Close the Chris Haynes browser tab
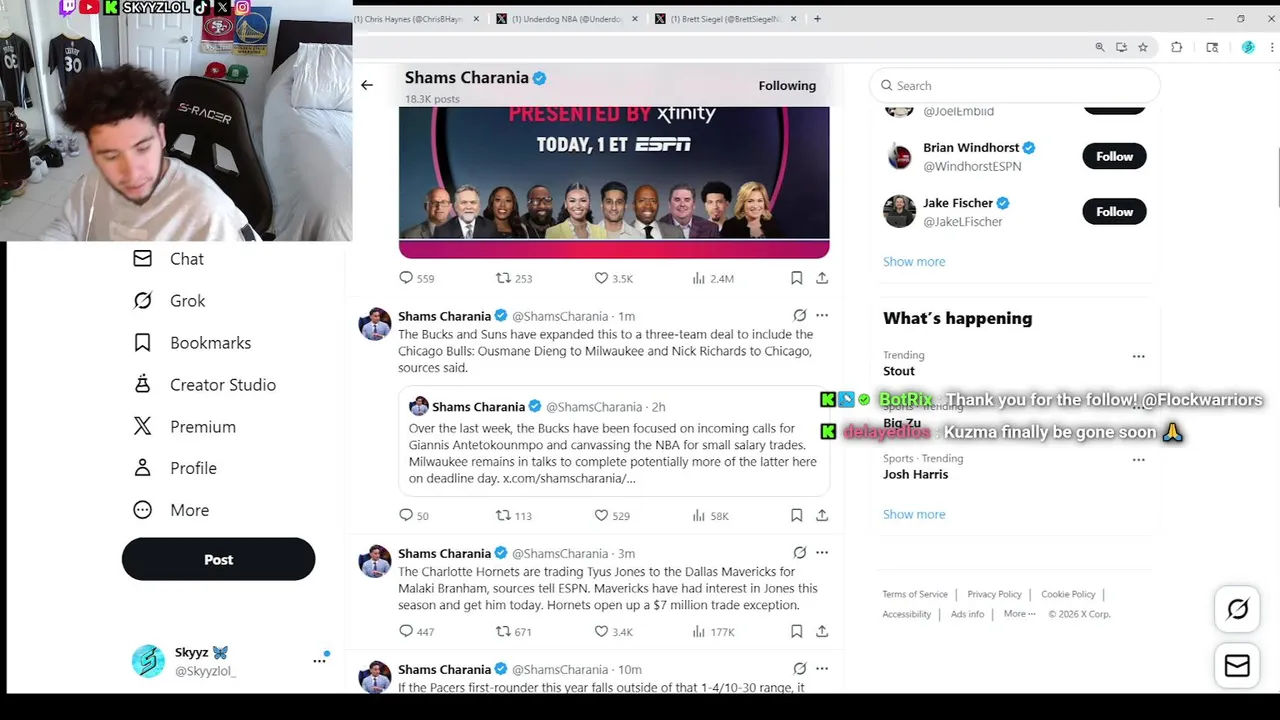1280x720 pixels. click(x=476, y=19)
